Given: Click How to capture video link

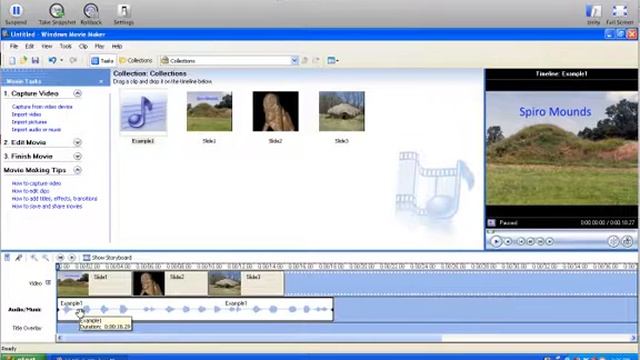Looking at the screenshot, I should 36,183.
